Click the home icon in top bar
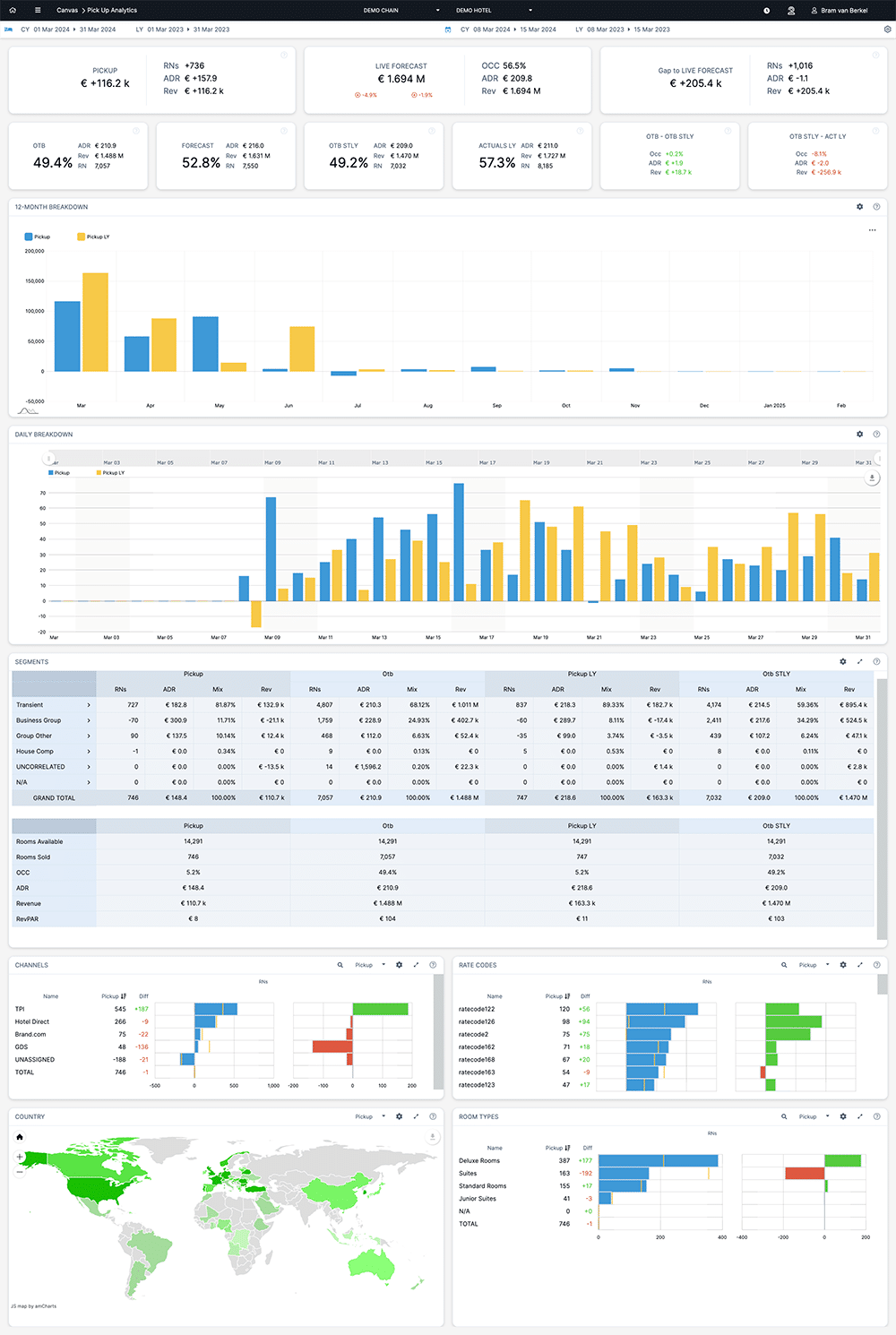Screen dimensions: 896x1335 [x=13, y=10]
